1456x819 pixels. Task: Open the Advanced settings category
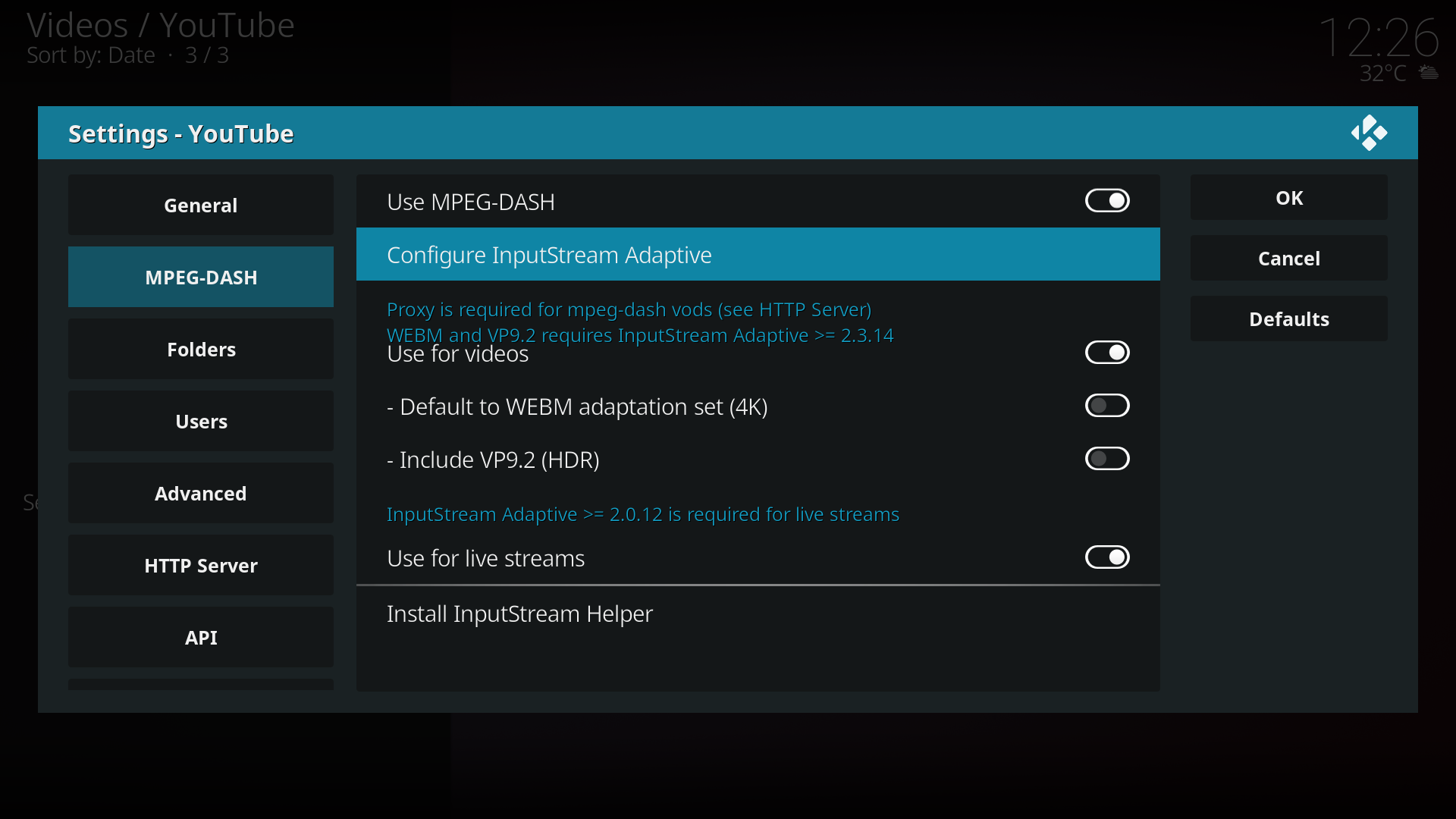tap(201, 493)
